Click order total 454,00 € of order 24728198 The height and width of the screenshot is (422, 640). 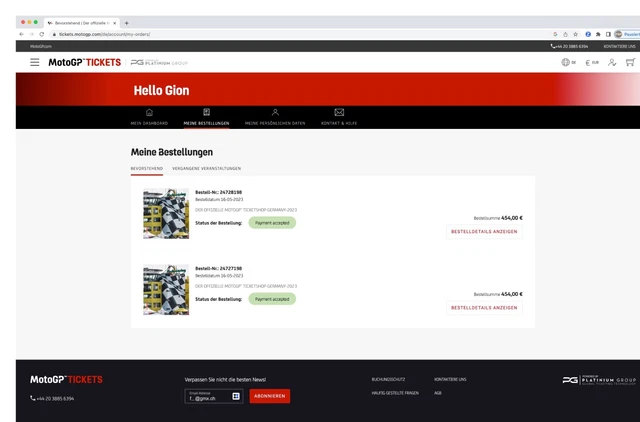(512, 218)
